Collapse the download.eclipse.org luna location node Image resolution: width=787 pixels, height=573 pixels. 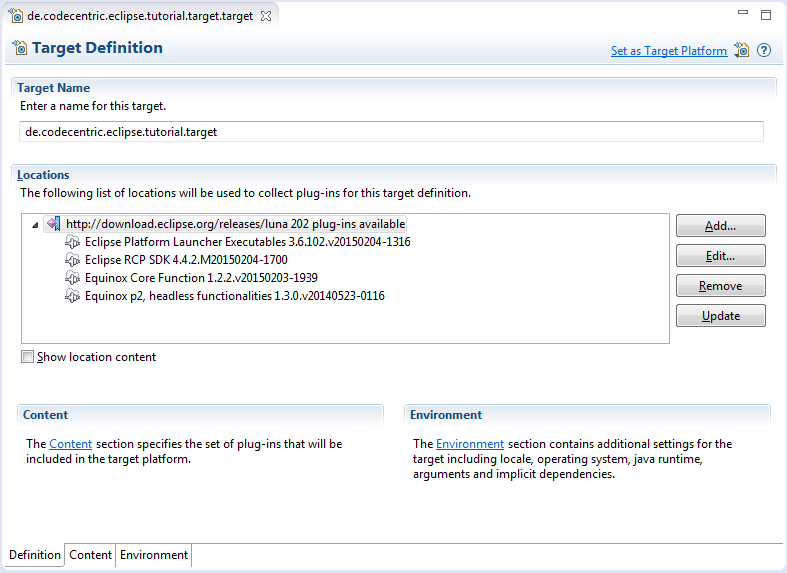pyautogui.click(x=36, y=225)
